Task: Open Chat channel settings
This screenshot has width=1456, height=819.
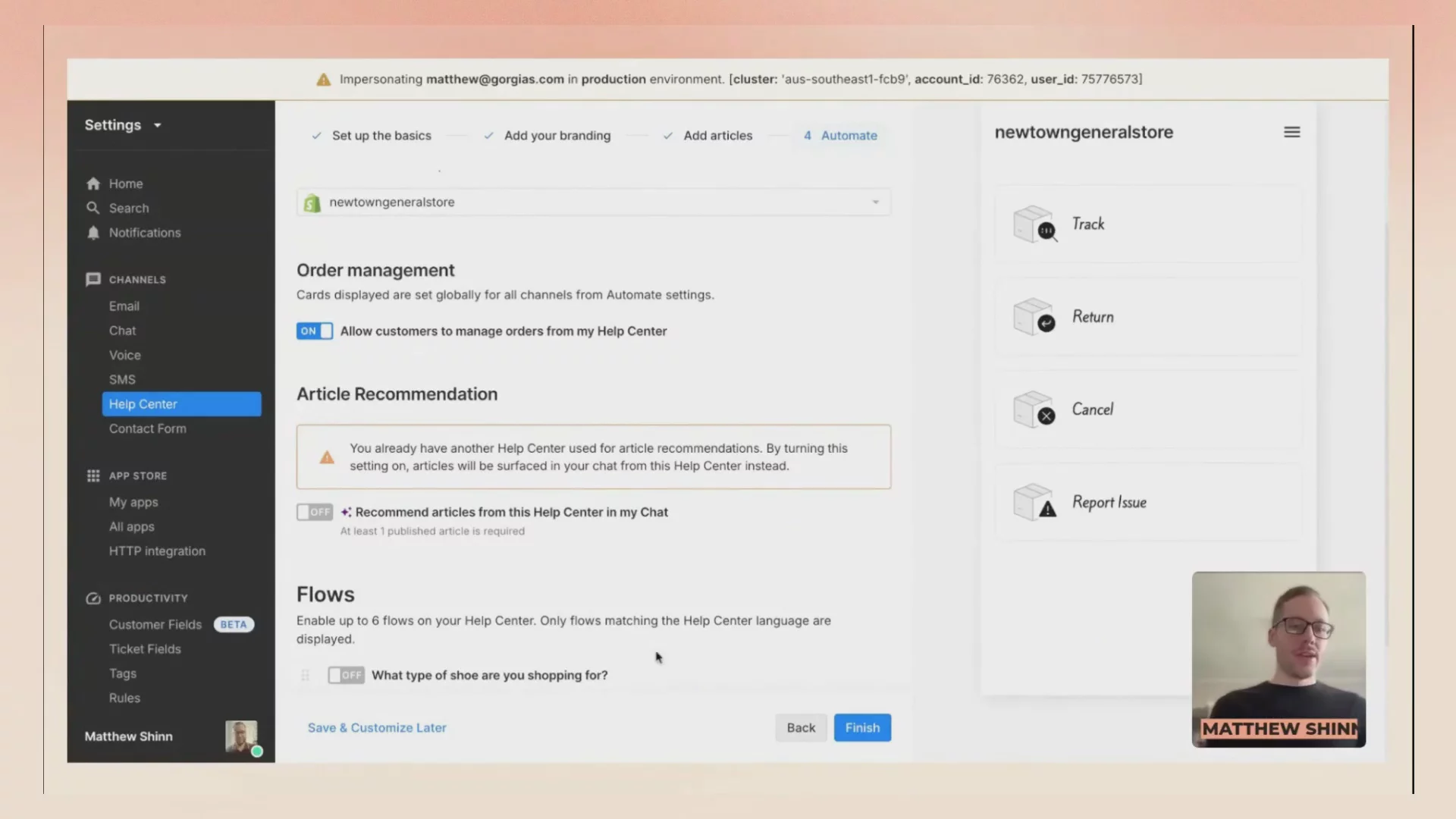Action: pyautogui.click(x=122, y=331)
